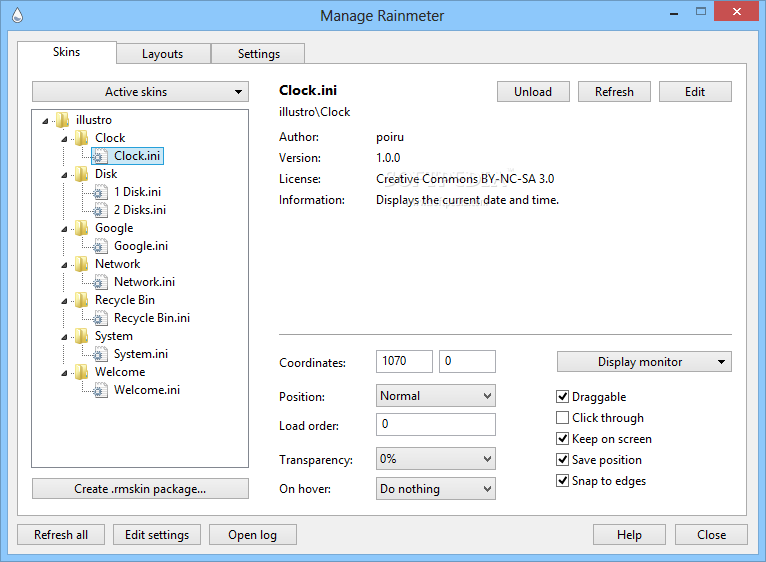Click Create .rmskin package button
Image resolution: width=766 pixels, height=562 pixels.
pos(140,489)
